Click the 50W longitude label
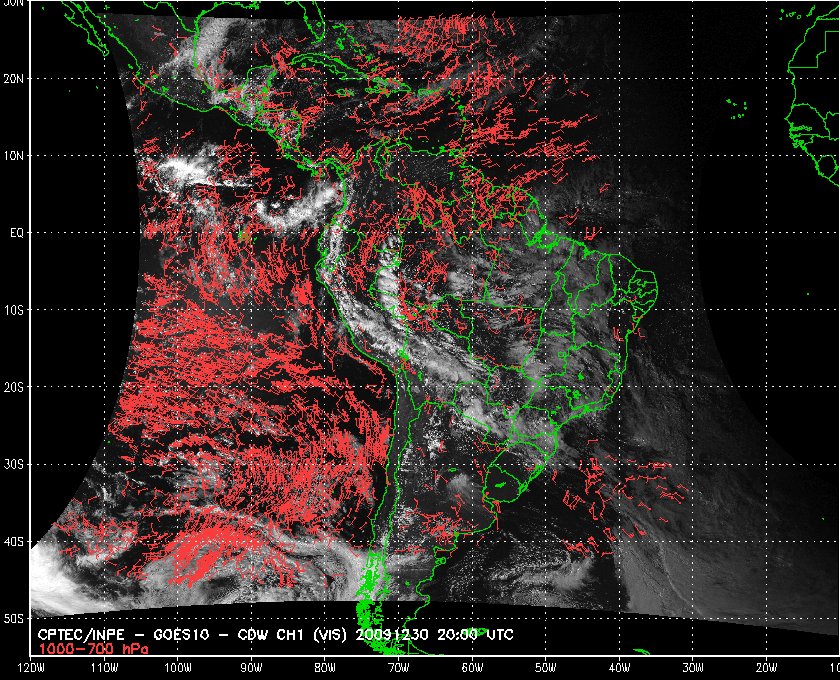Viewport: 840px width, 680px height. [545, 668]
